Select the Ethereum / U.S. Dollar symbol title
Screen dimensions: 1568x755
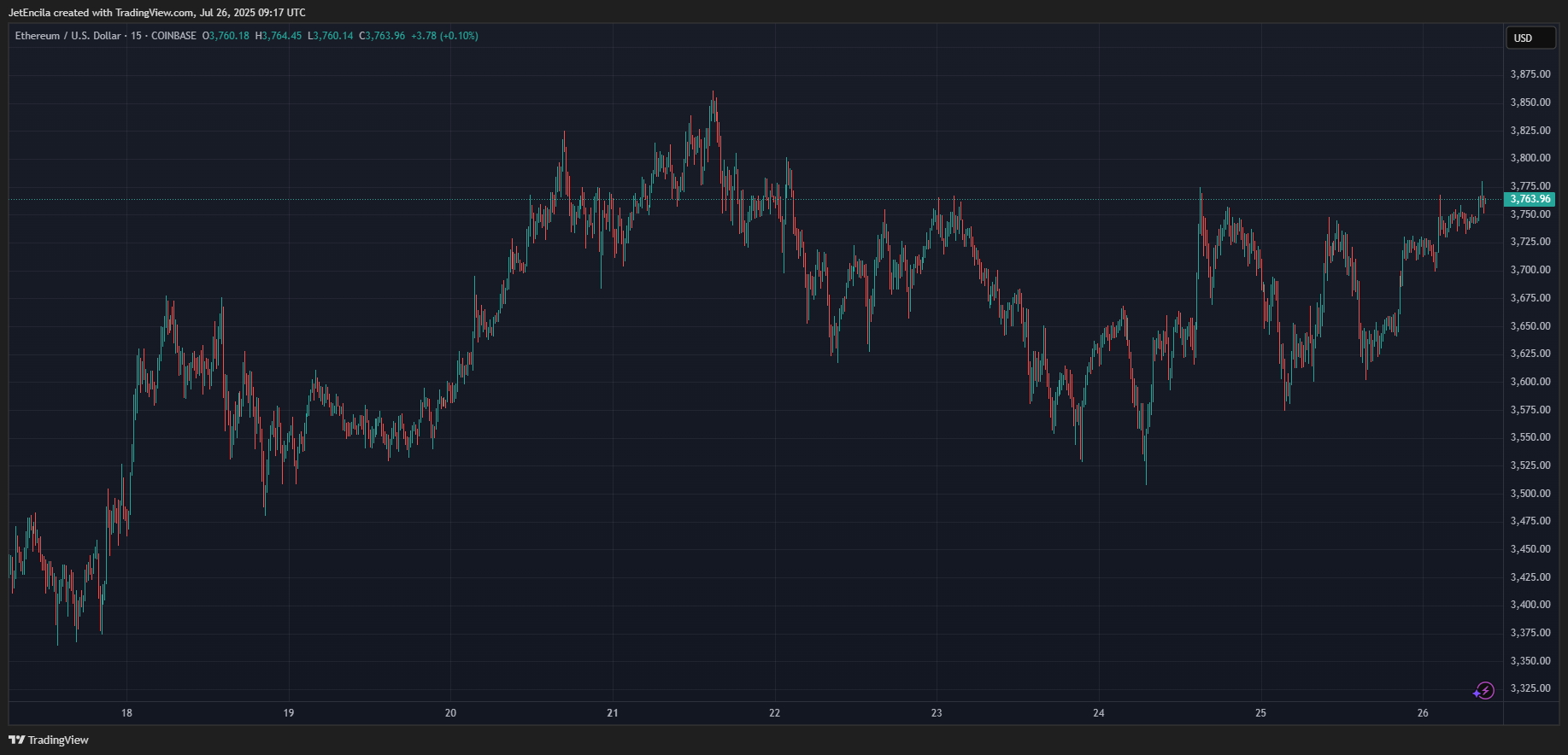(x=68, y=36)
